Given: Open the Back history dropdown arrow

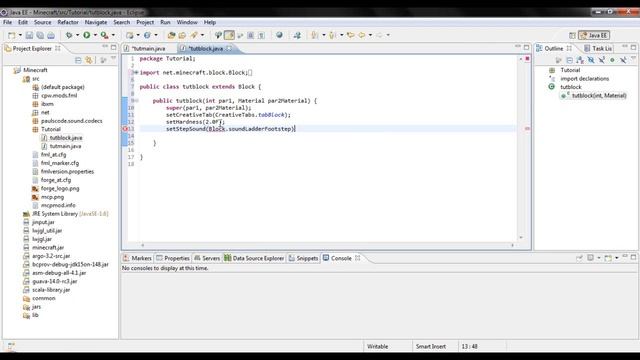Looking at the screenshot, I should tap(370, 36).
